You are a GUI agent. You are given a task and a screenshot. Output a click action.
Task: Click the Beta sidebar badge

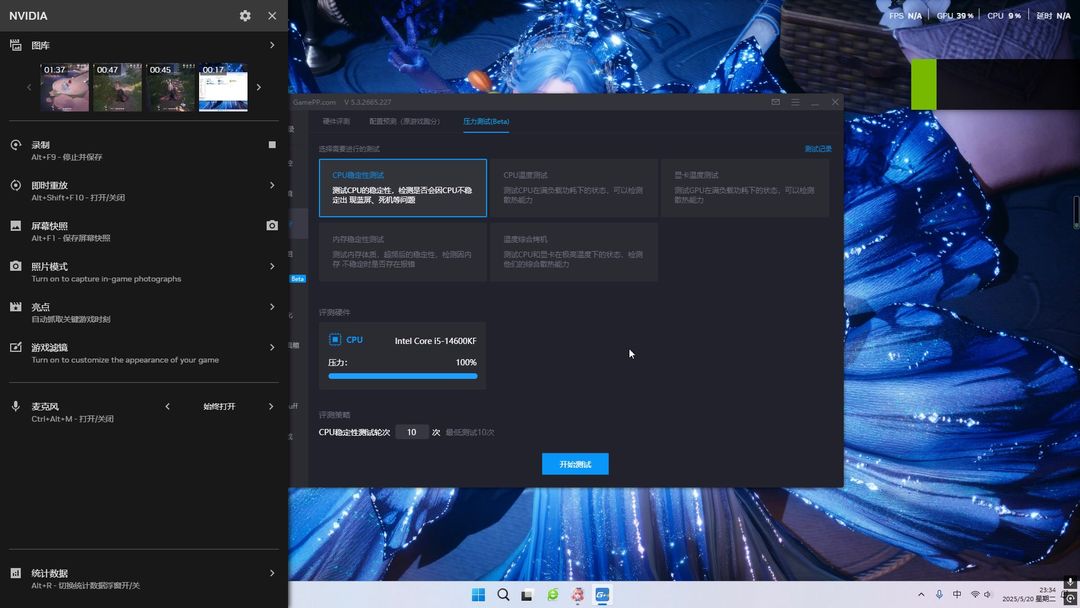pos(298,279)
